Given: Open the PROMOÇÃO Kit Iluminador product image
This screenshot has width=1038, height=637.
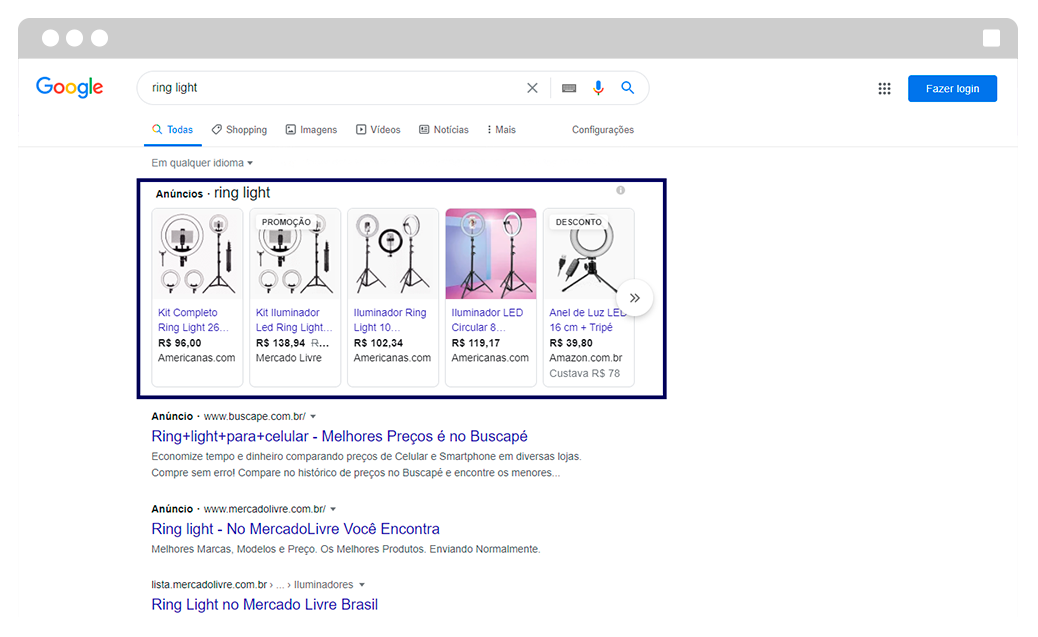Looking at the screenshot, I should click(295, 254).
